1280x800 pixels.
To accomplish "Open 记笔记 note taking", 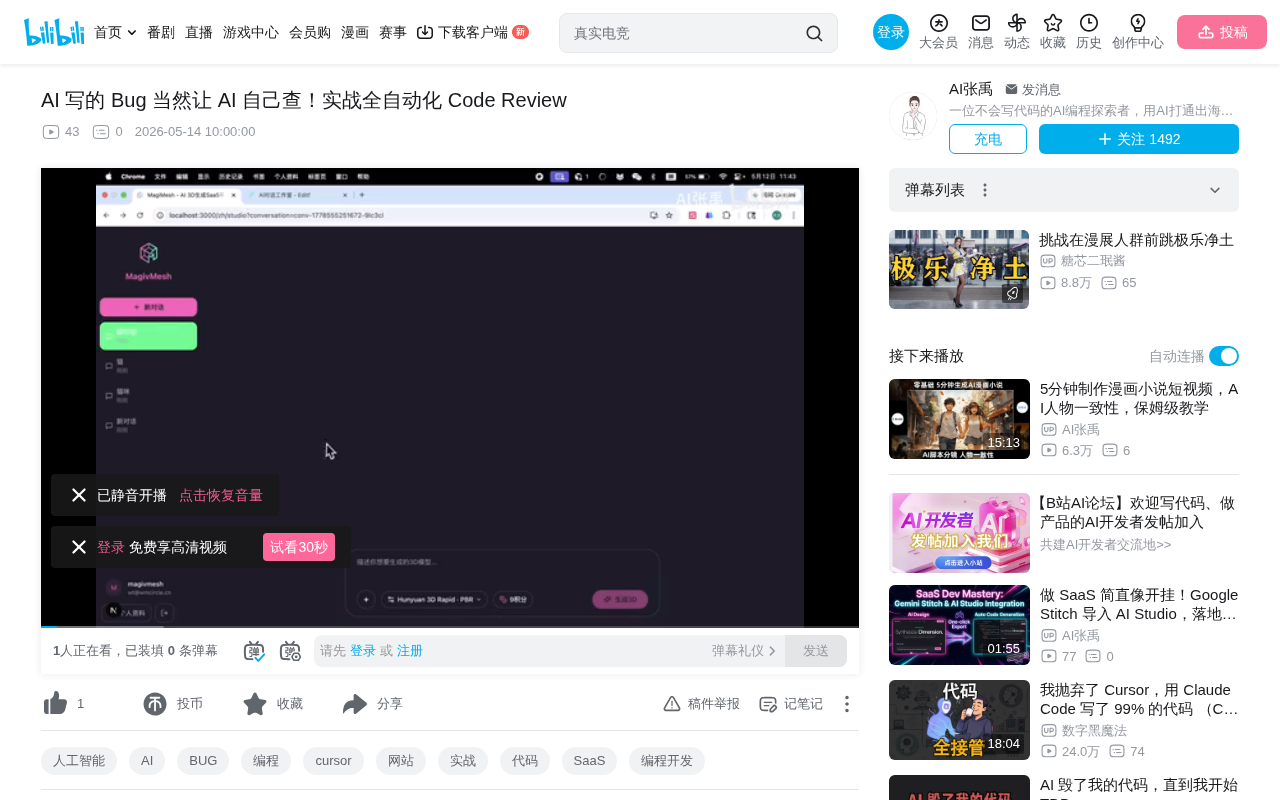I will (x=791, y=704).
